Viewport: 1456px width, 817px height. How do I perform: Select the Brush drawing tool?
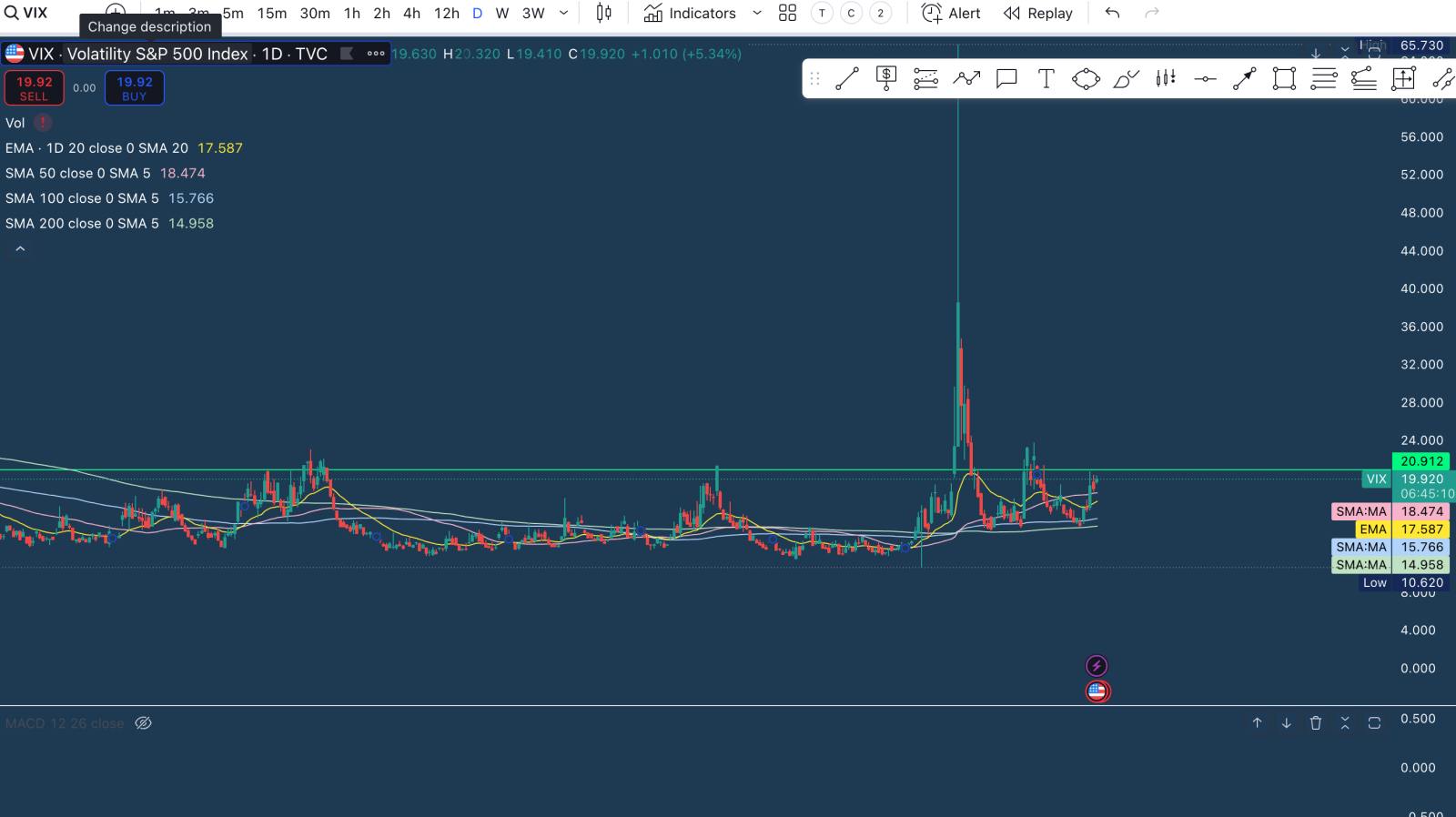(1126, 79)
